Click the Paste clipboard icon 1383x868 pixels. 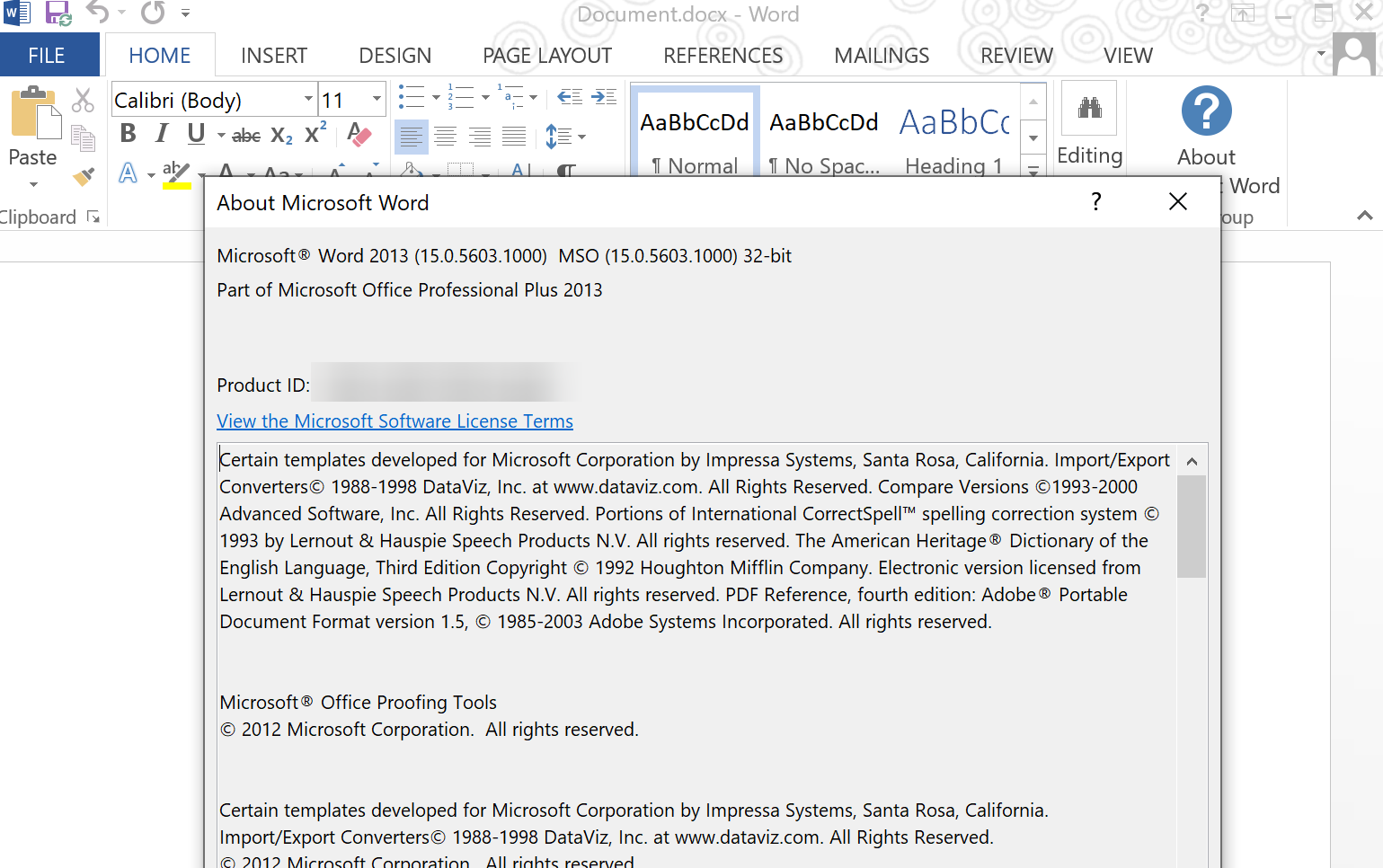(x=36, y=113)
